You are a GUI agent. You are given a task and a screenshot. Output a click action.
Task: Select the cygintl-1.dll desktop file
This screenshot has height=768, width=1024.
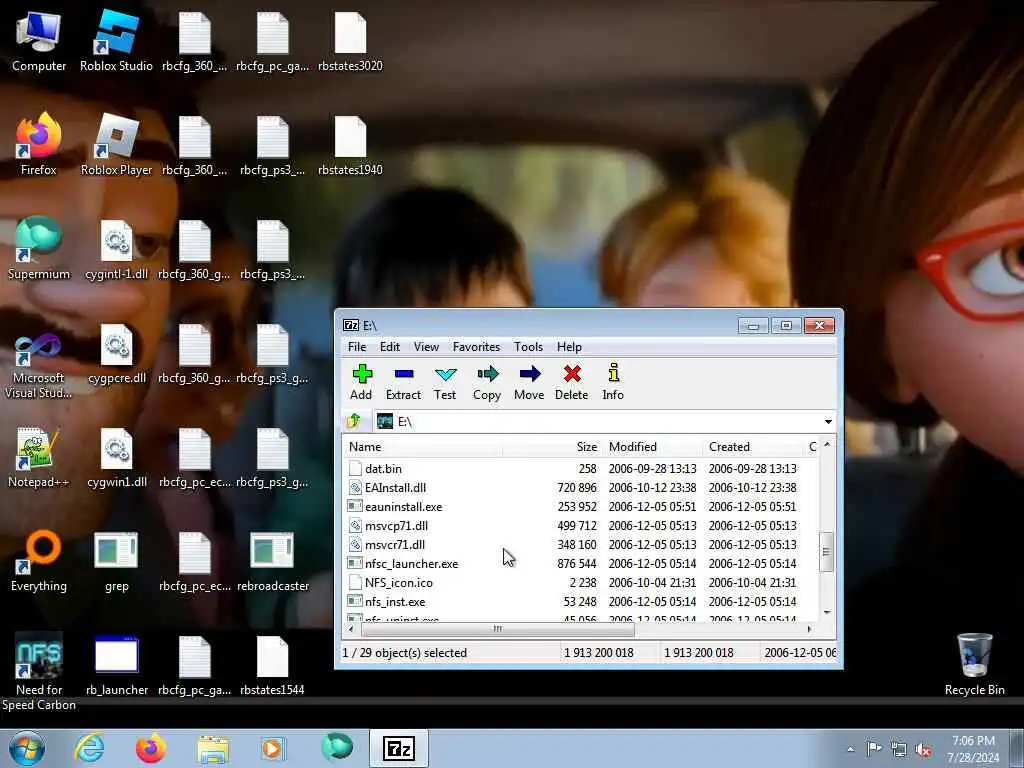point(116,248)
